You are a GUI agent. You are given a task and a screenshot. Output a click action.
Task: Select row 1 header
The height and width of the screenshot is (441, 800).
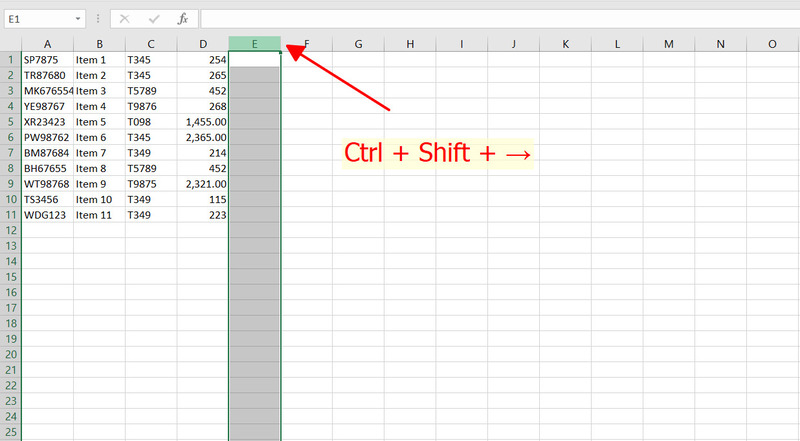(x=10, y=60)
